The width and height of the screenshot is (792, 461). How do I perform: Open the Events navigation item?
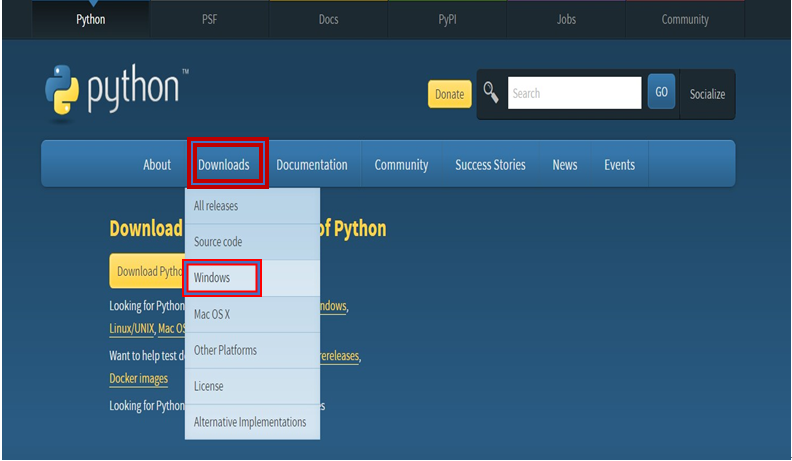coord(619,165)
